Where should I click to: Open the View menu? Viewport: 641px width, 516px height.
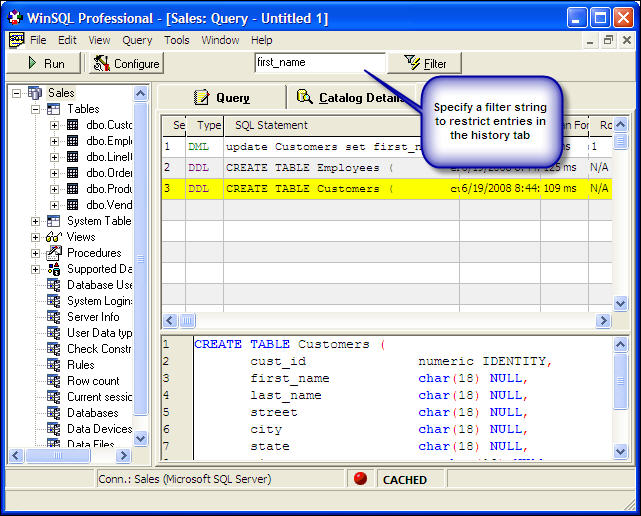(99, 40)
